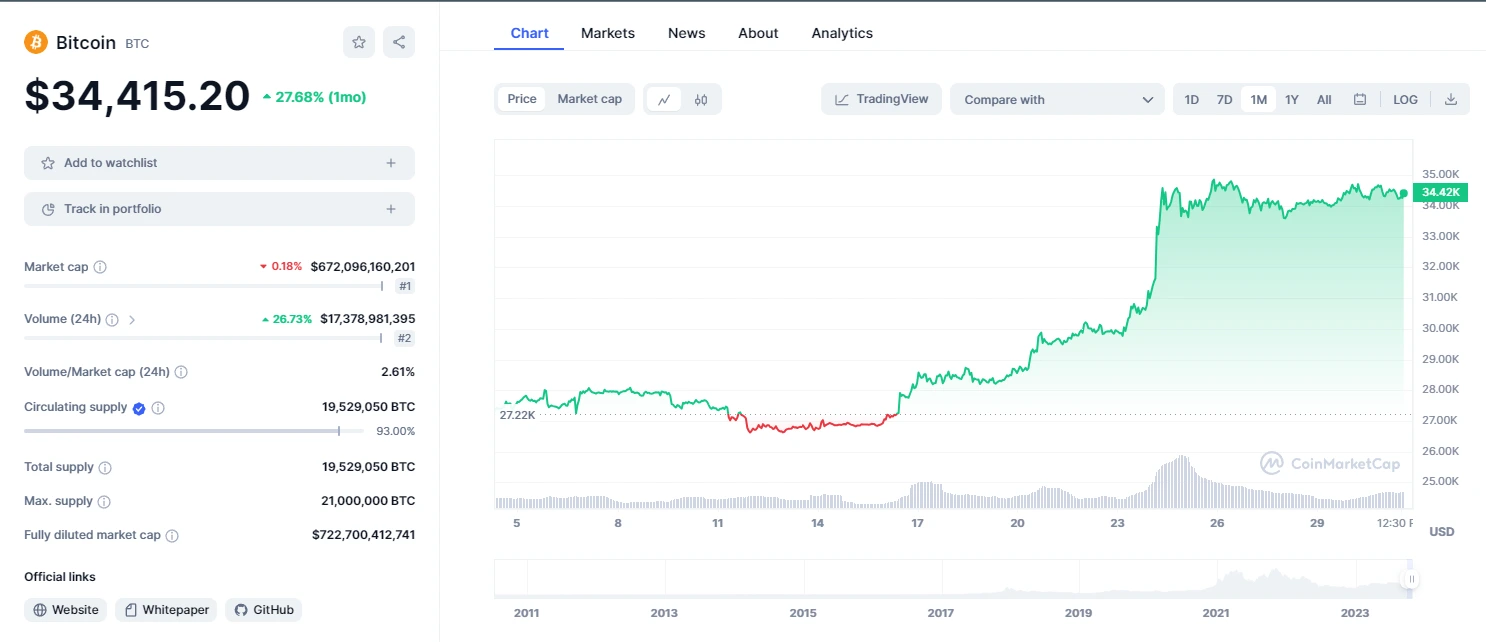
Task: Open the share icon button
Action: (x=399, y=42)
